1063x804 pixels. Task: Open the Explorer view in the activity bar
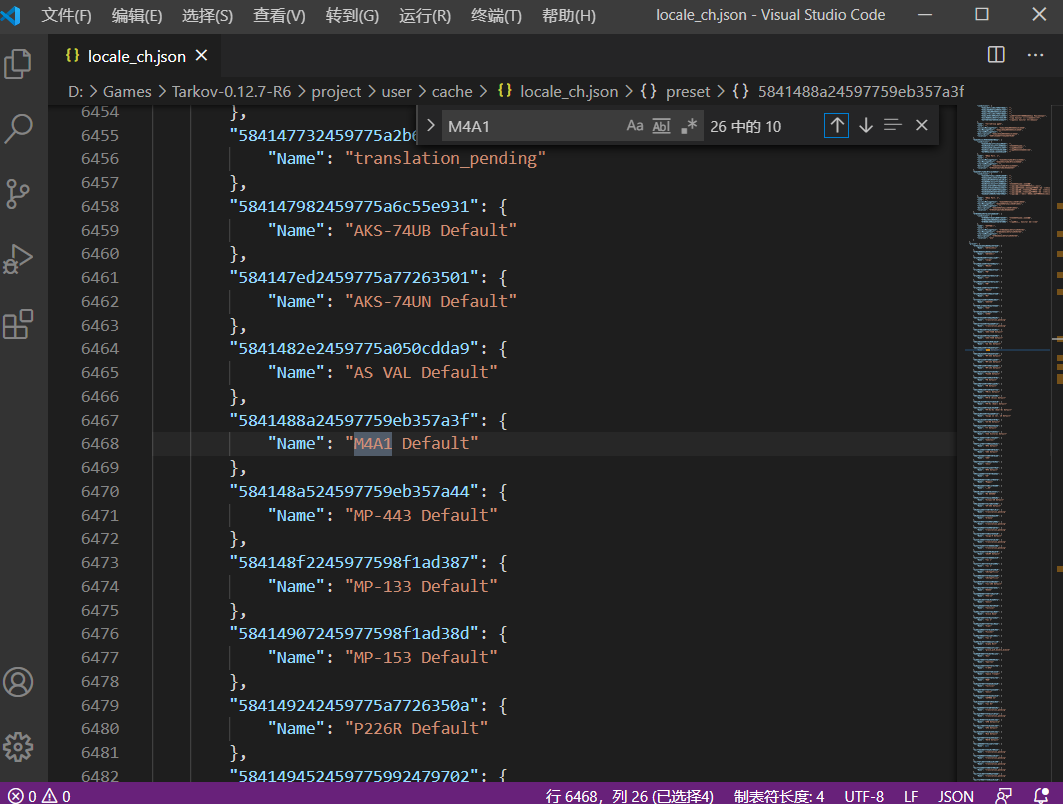(18, 64)
